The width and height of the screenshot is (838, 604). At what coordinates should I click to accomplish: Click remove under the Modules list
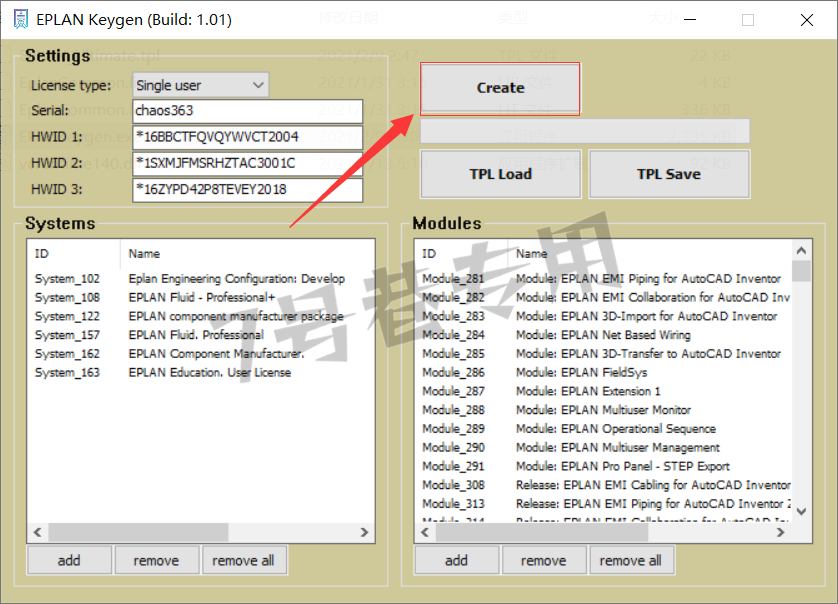[x=544, y=560]
